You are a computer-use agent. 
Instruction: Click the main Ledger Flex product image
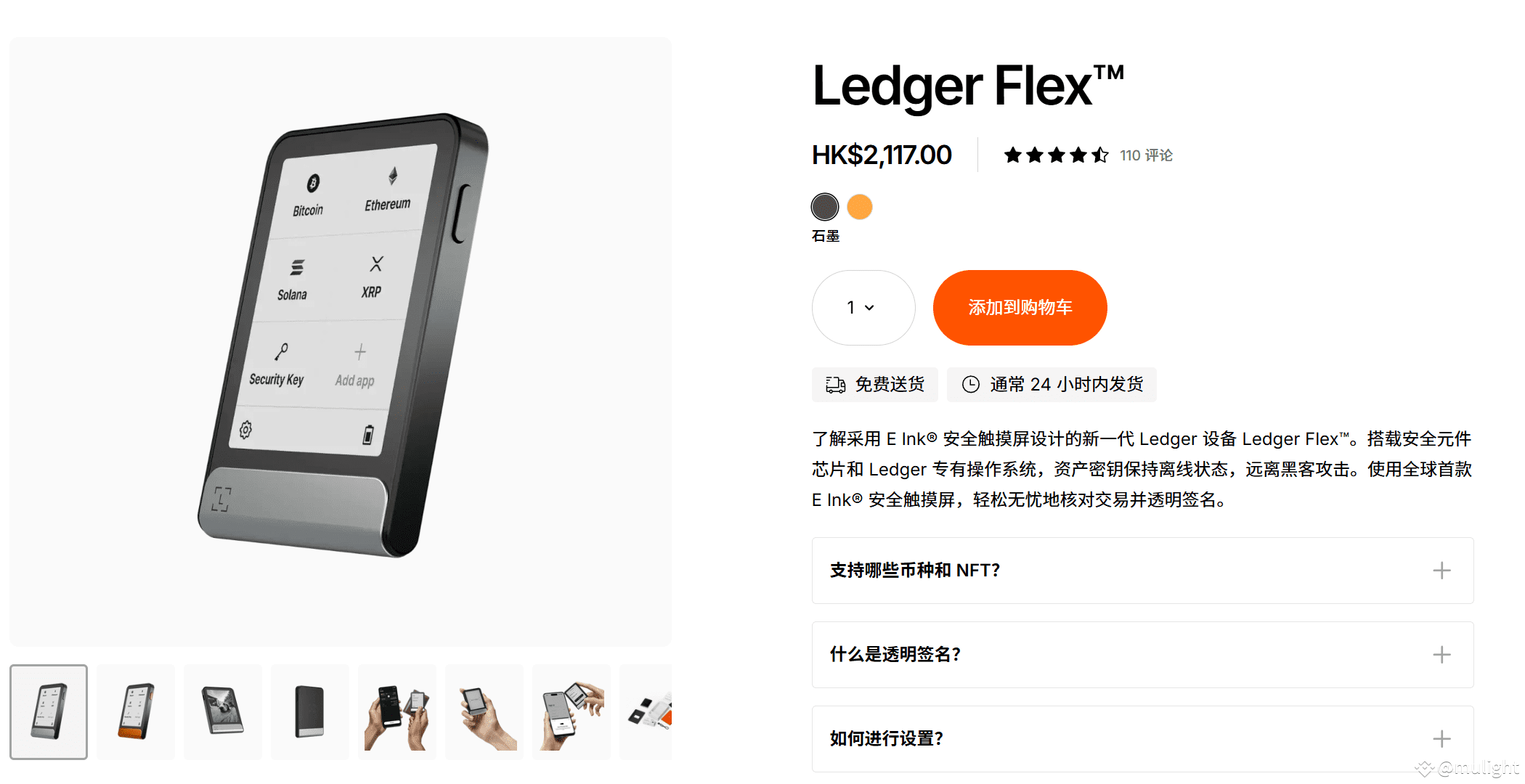point(341,341)
